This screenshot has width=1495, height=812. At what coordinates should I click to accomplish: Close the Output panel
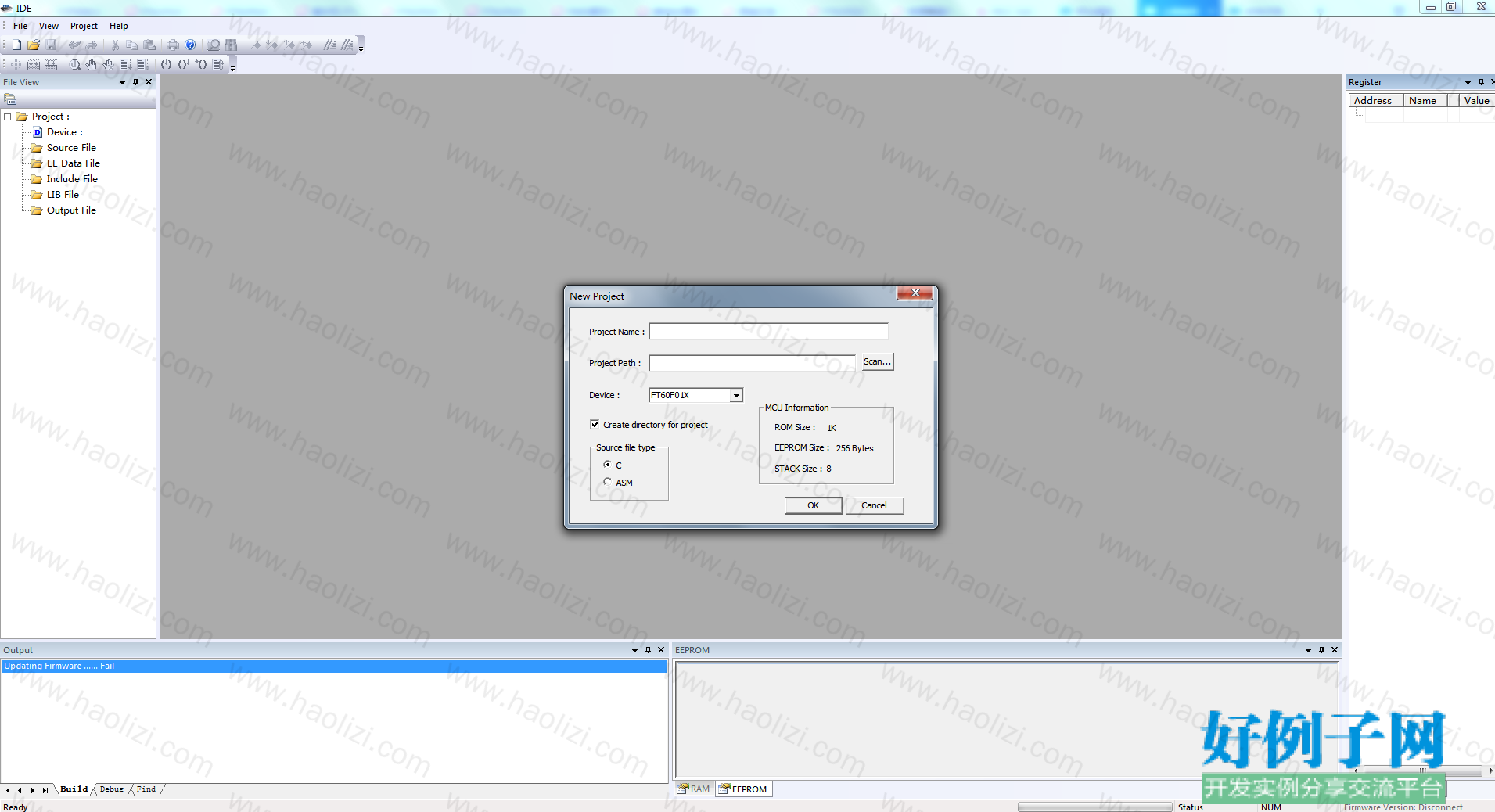click(x=661, y=650)
